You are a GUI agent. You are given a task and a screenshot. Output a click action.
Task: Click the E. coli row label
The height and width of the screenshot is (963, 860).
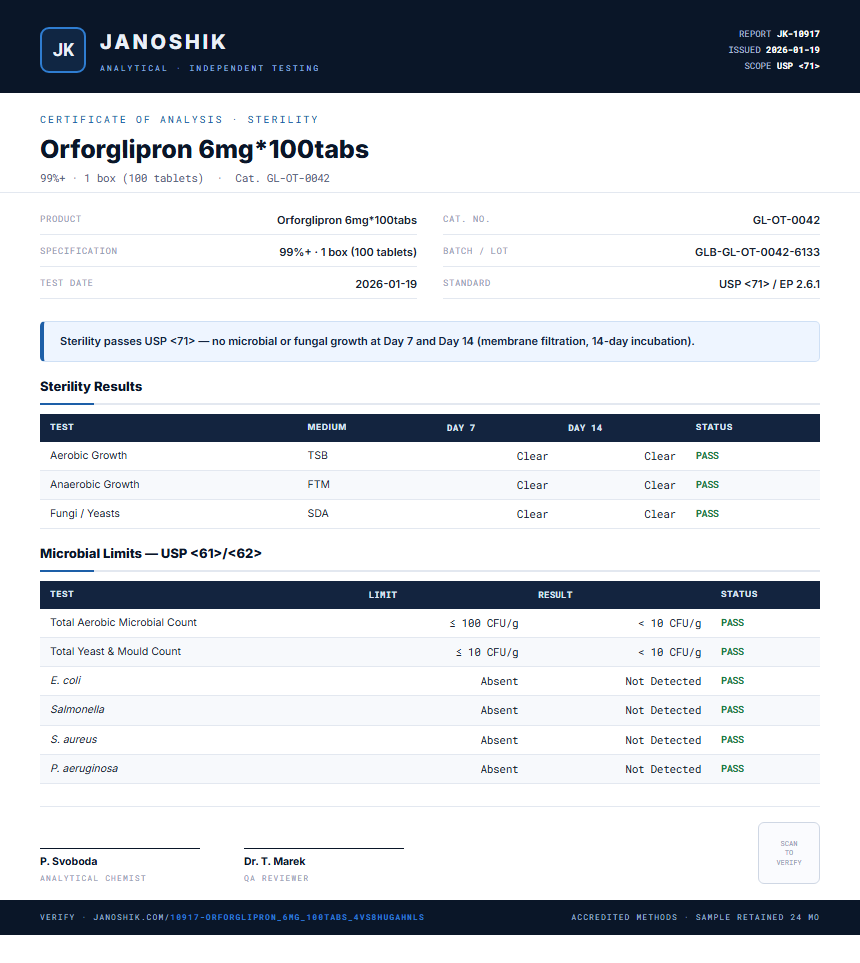point(65,680)
